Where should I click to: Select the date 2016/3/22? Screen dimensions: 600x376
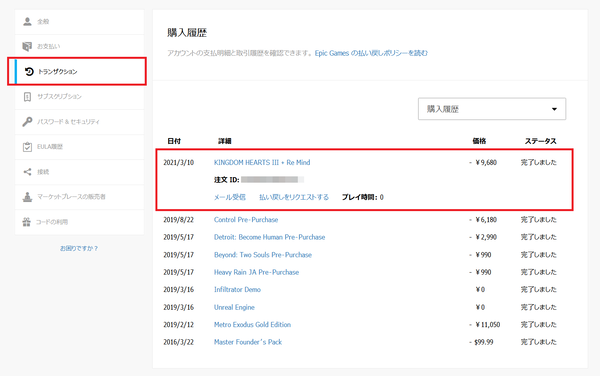tap(179, 342)
